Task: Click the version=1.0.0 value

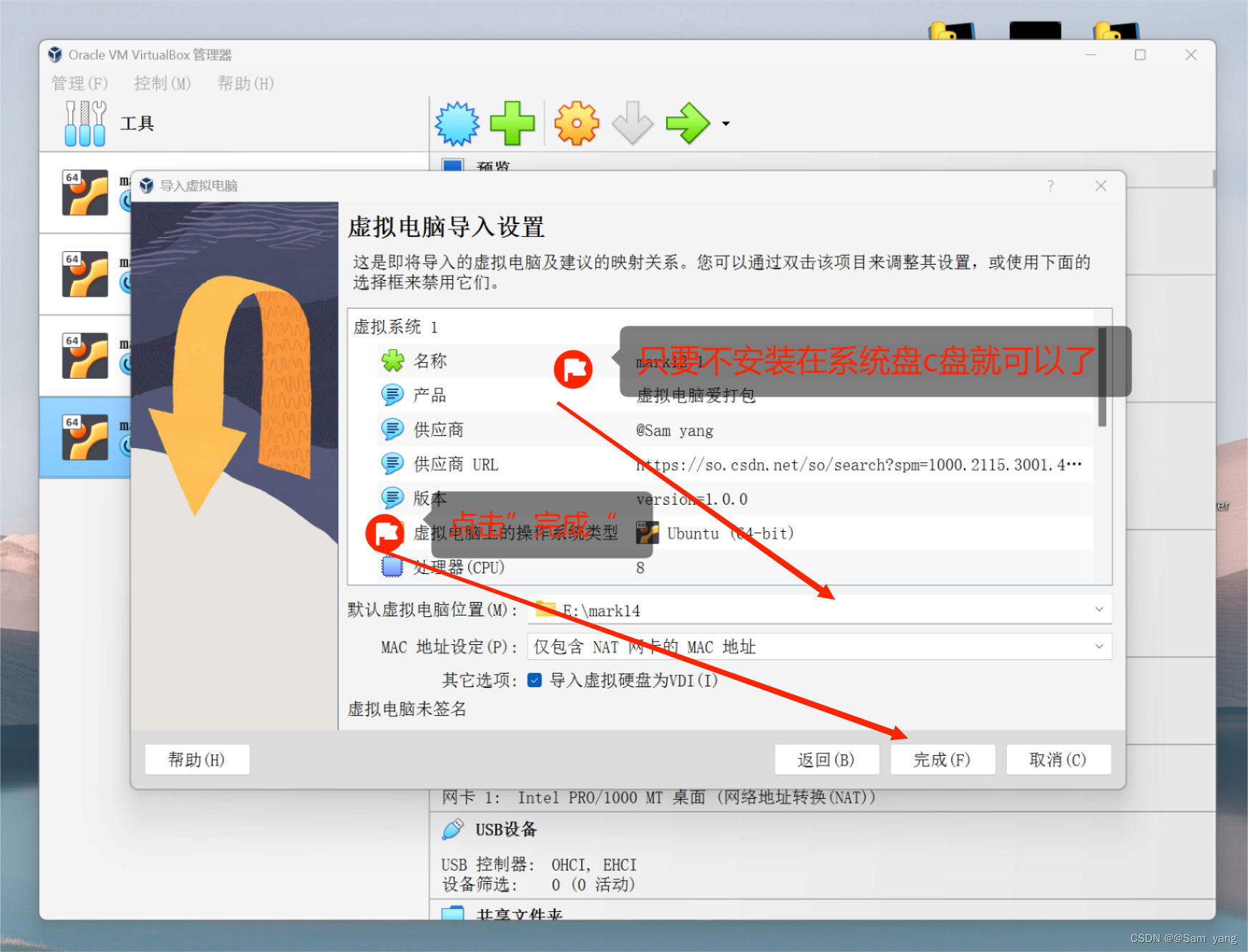Action: pos(692,499)
